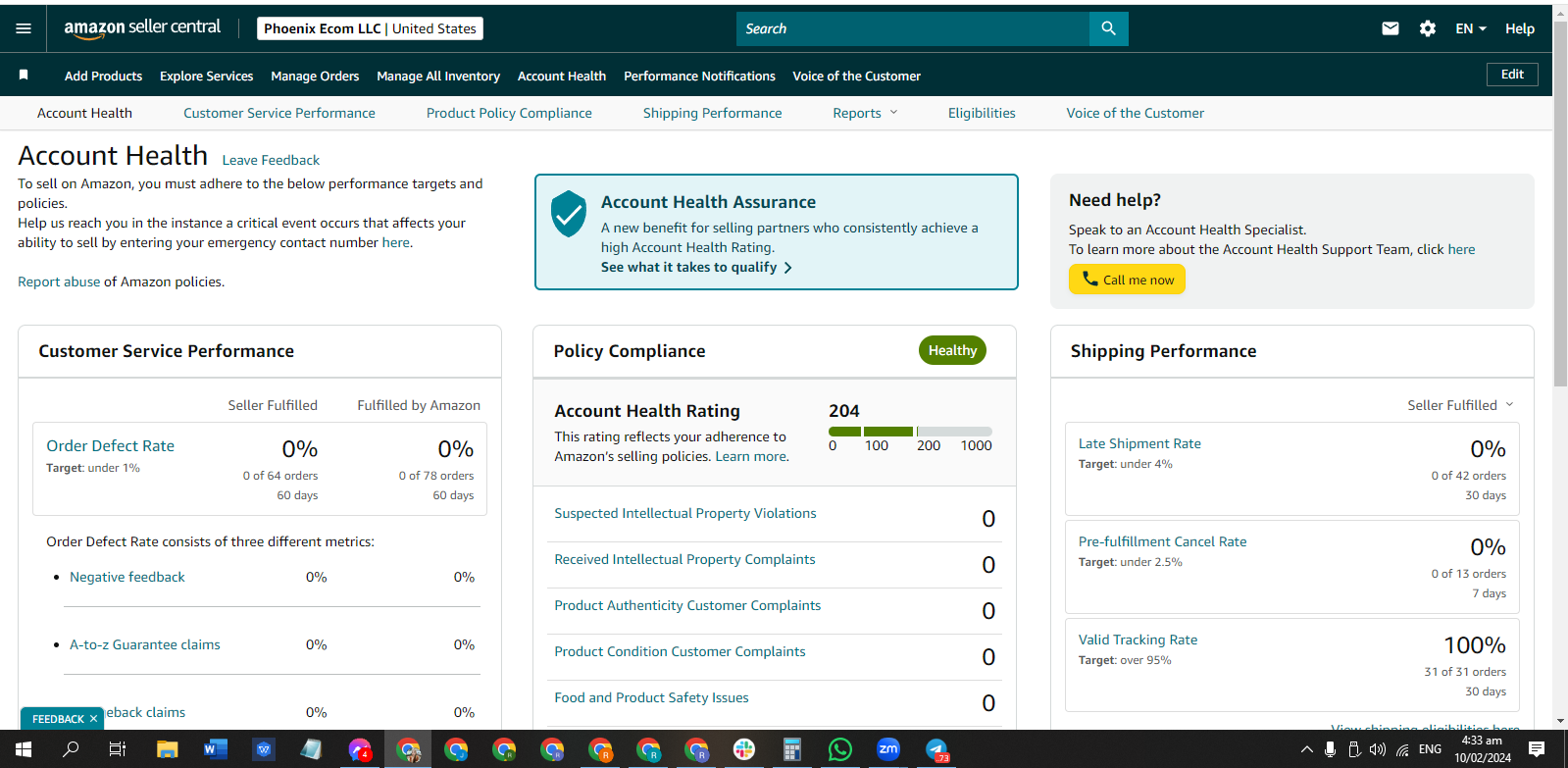1568x768 pixels.
Task: Open the EN language dropdown
Action: coord(1471,28)
